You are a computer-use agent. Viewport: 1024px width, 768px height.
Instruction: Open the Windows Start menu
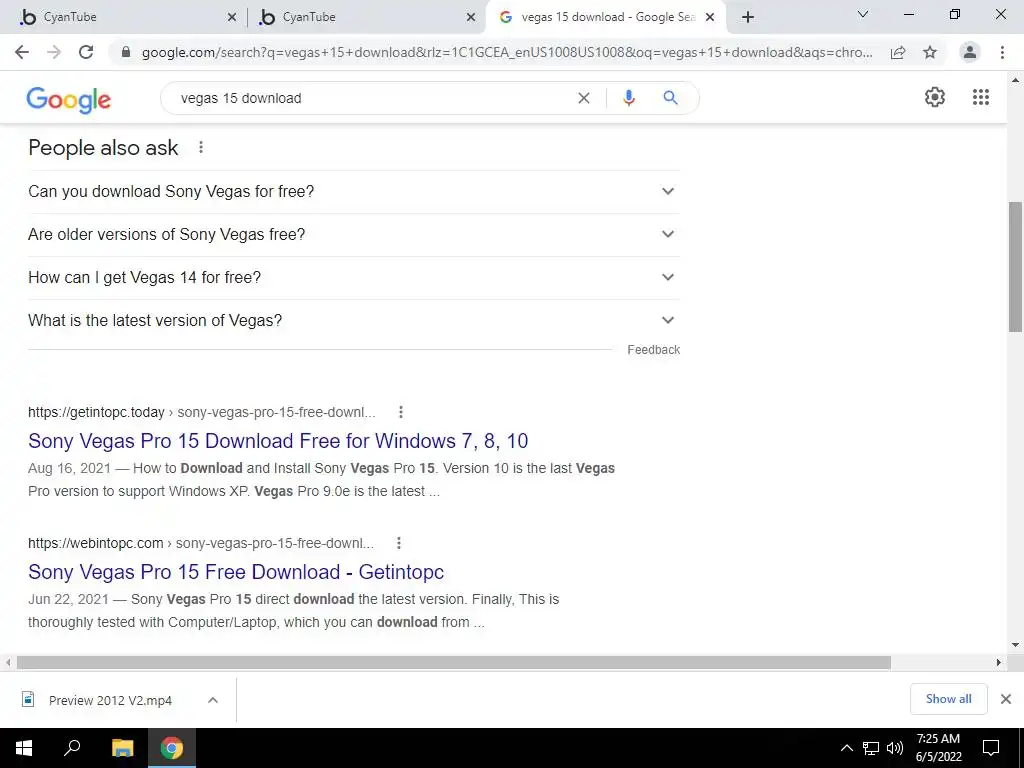24,748
